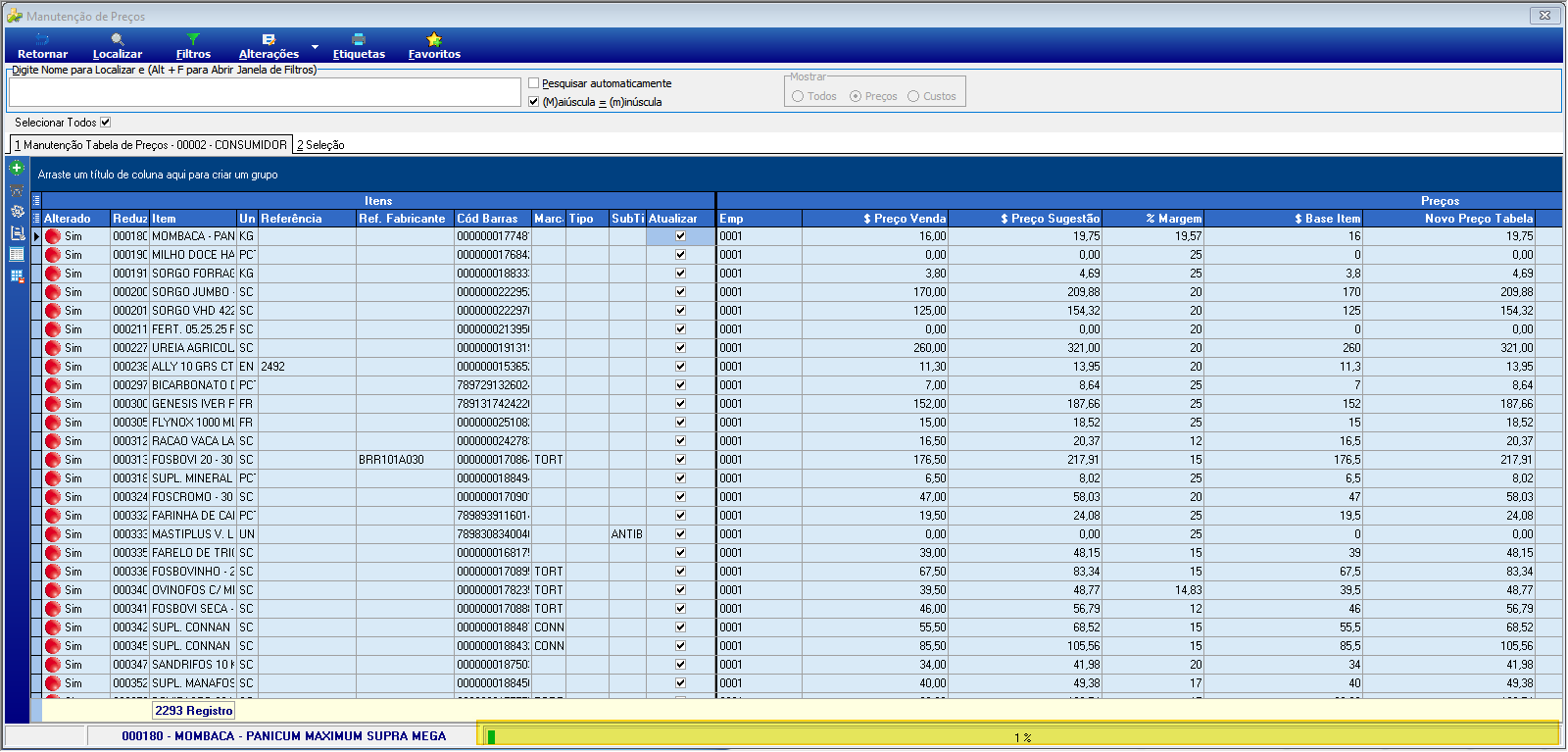Viewport: 1568px width, 752px height.
Task: Sort by Alterado column header
Action: (75, 219)
